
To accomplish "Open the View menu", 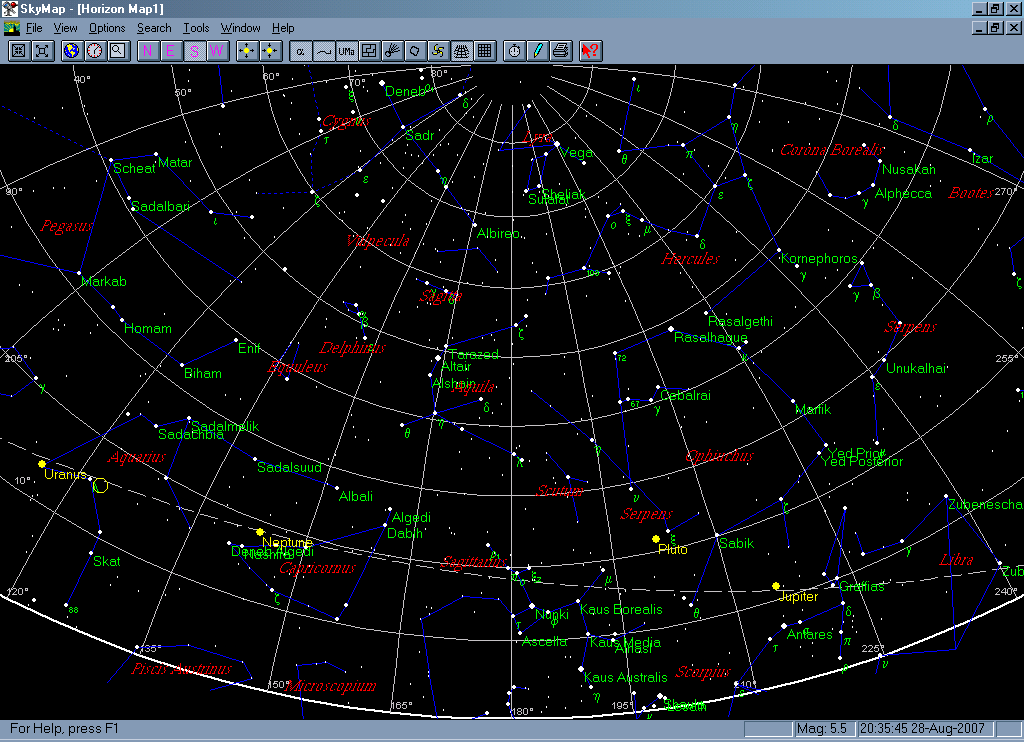I will (65, 28).
